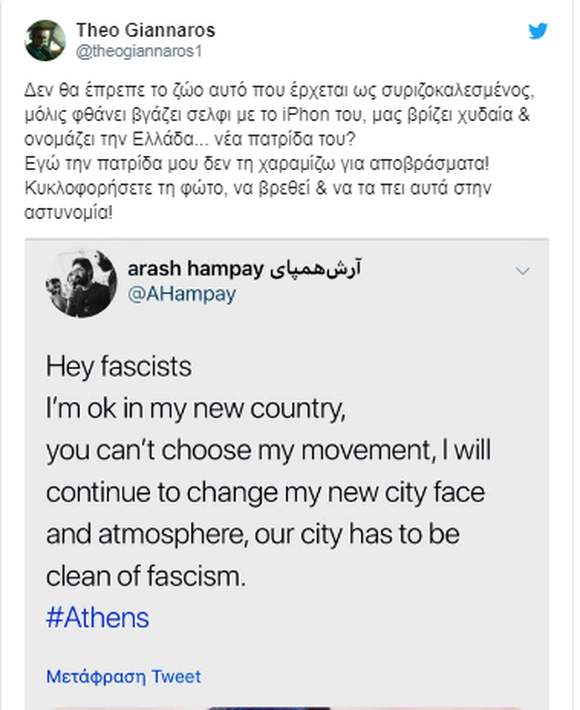
Task: Click the line I'm ok in my new country
Action: click(196, 408)
